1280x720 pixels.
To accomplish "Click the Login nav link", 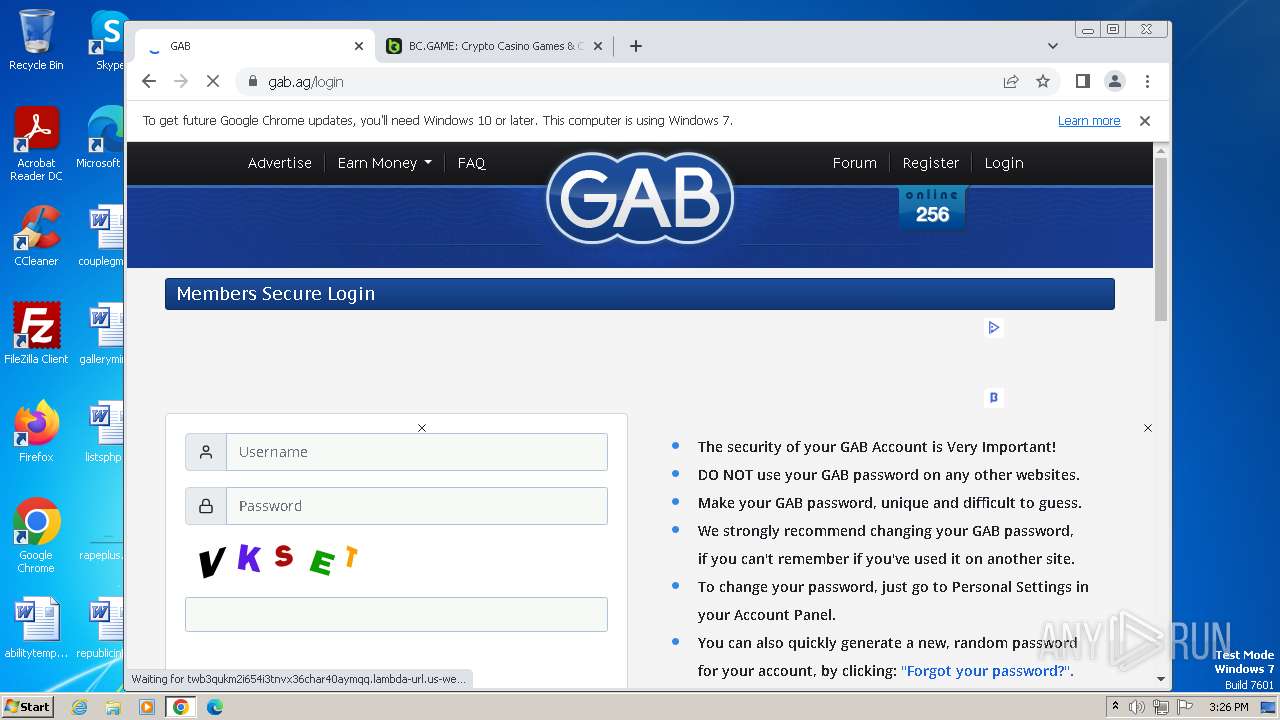I will [x=1004, y=163].
